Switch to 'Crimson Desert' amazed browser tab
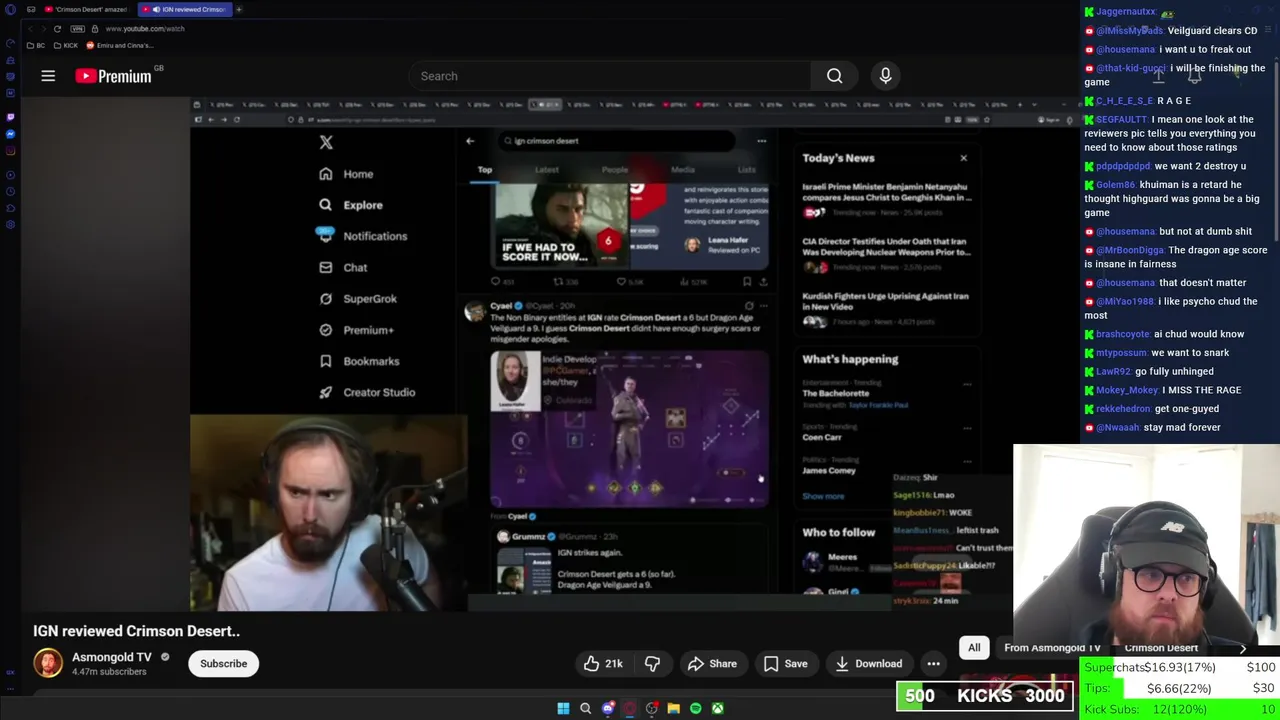The image size is (1280, 720). tap(86, 9)
